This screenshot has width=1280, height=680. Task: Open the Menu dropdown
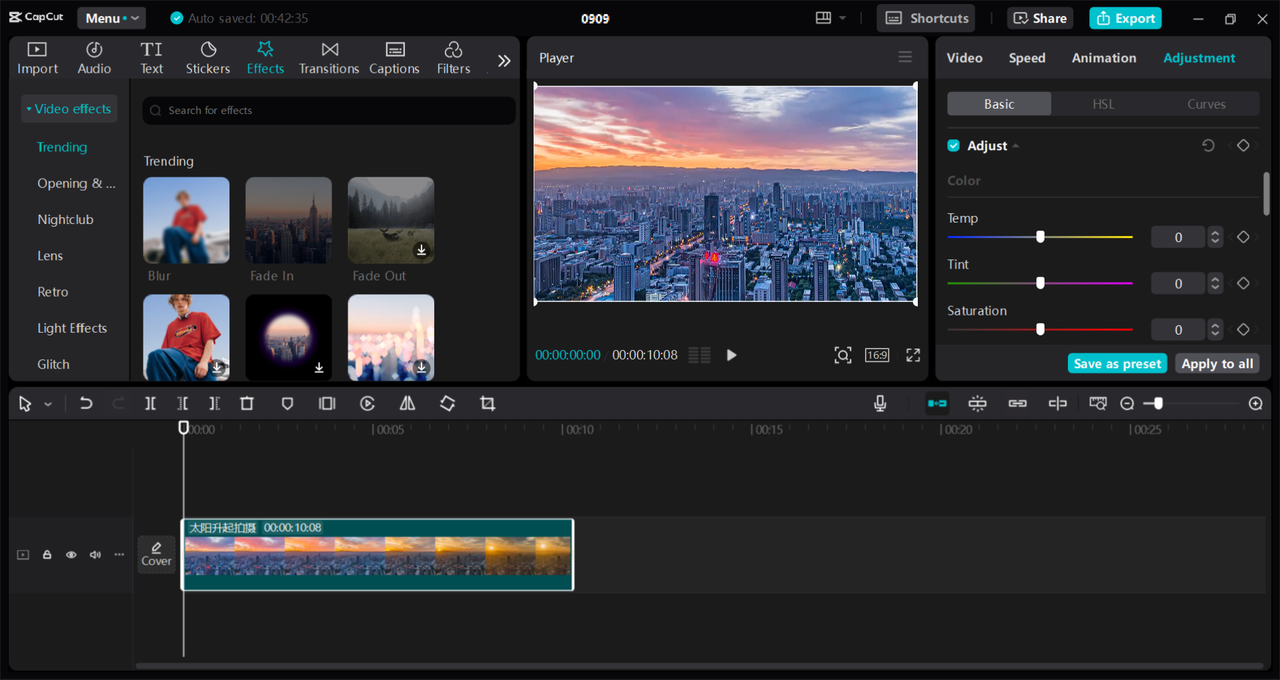[111, 18]
